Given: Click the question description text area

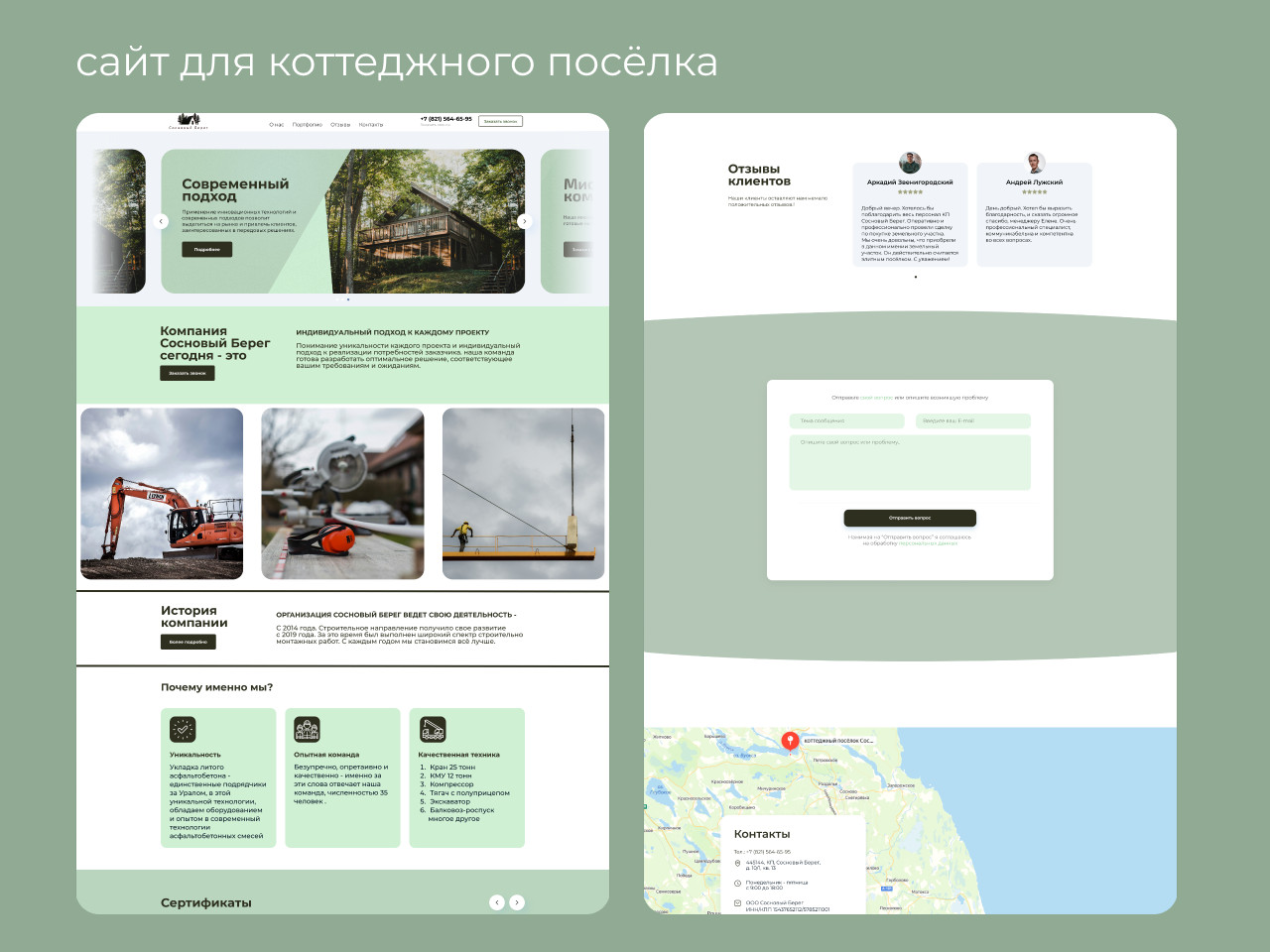Looking at the screenshot, I should click(x=910, y=462).
